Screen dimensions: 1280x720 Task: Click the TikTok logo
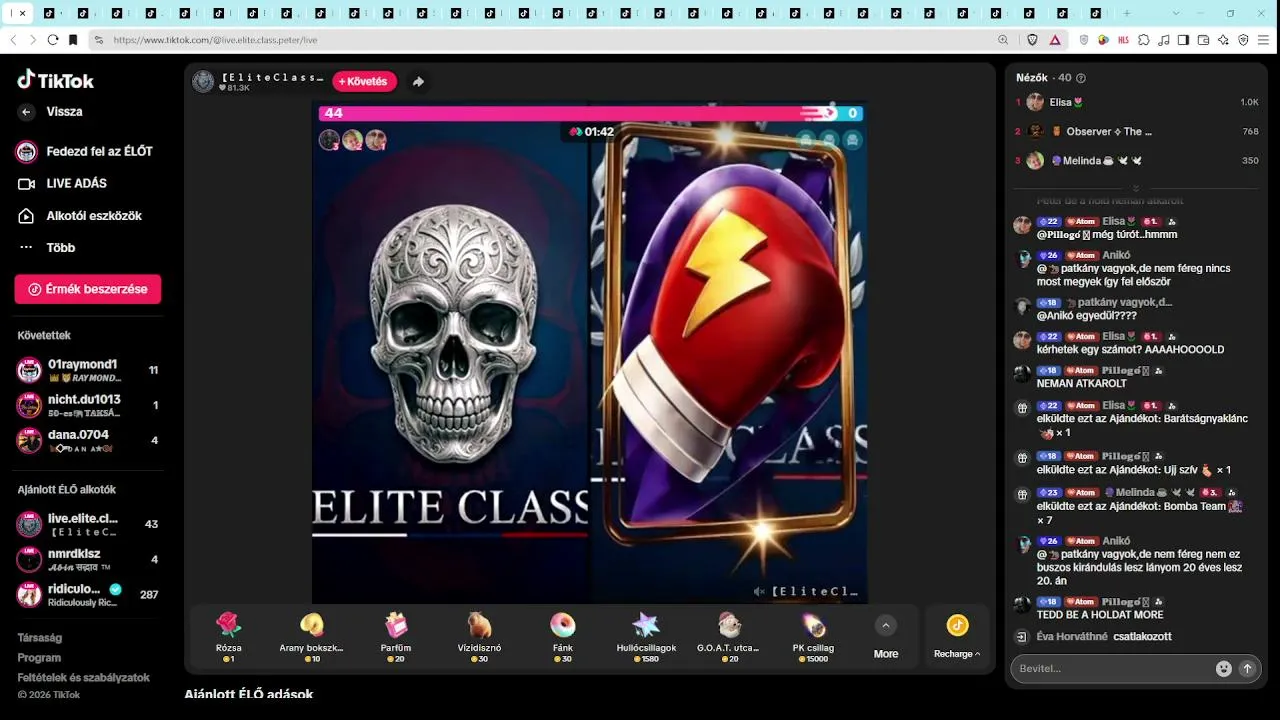pos(56,80)
